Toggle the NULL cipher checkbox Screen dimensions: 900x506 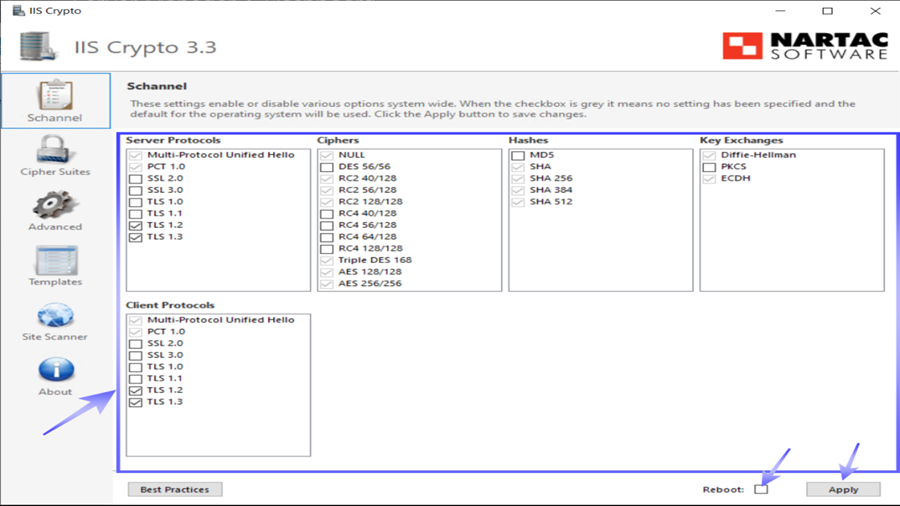327,155
